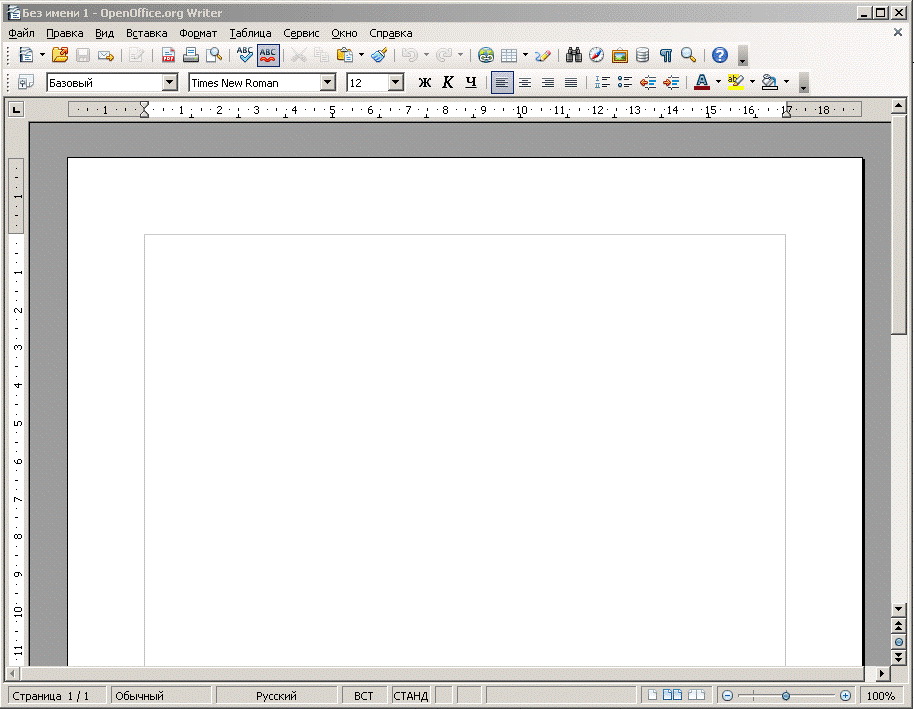Viewport: 914px width, 709px height.
Task: Open font color dropdown arrow
Action: [718, 82]
